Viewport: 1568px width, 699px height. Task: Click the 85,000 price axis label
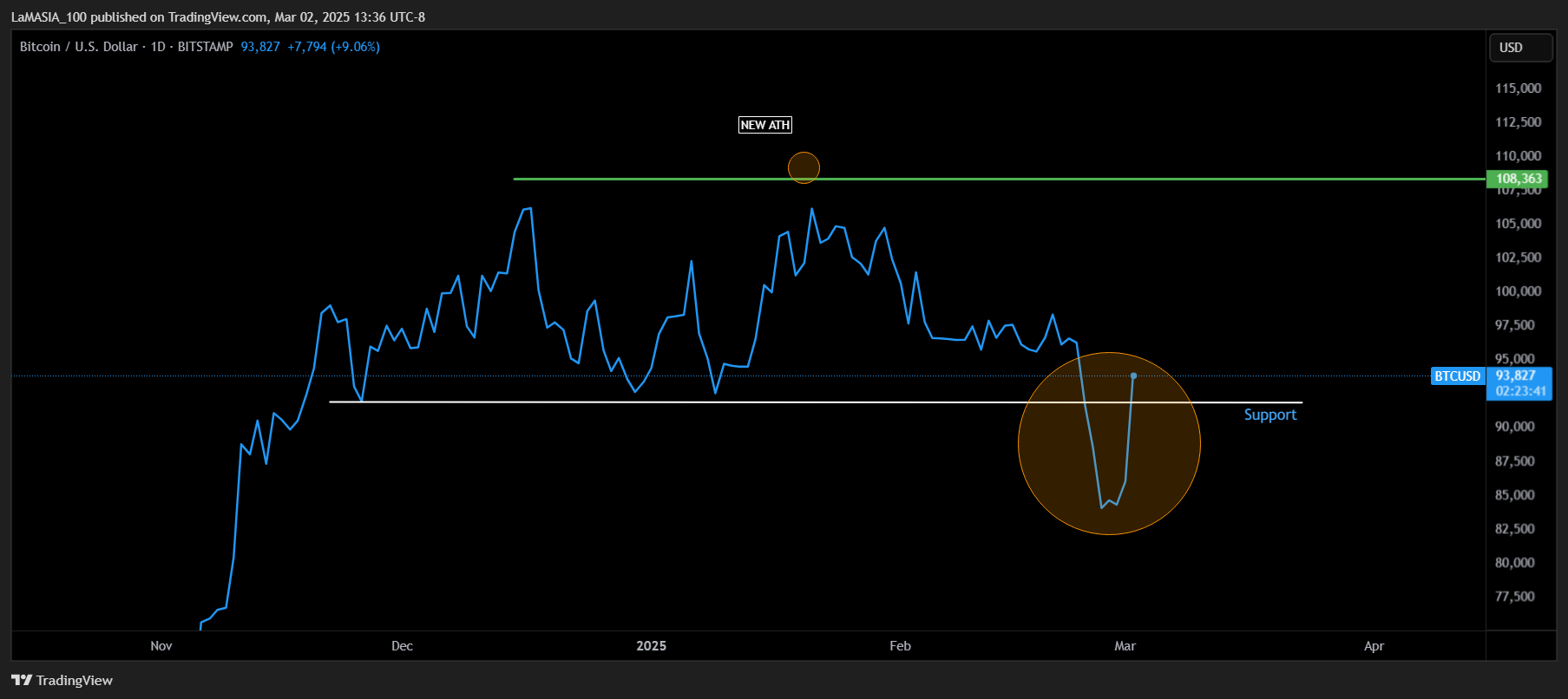1514,495
